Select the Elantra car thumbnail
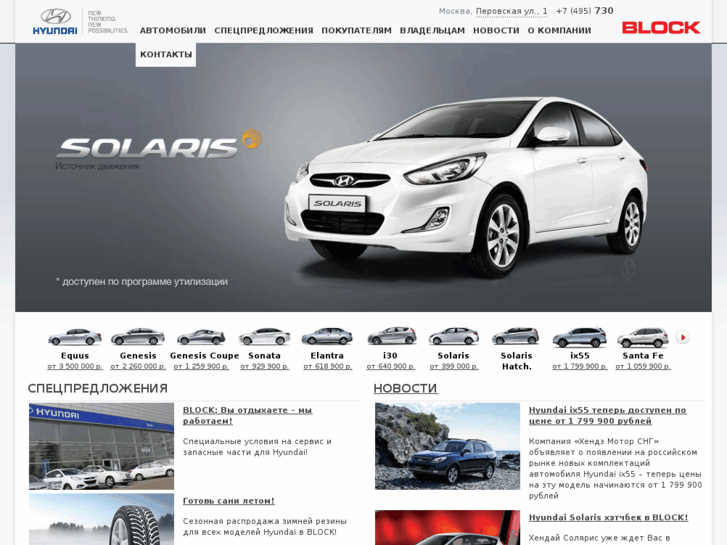The width and height of the screenshot is (727, 545). click(327, 337)
